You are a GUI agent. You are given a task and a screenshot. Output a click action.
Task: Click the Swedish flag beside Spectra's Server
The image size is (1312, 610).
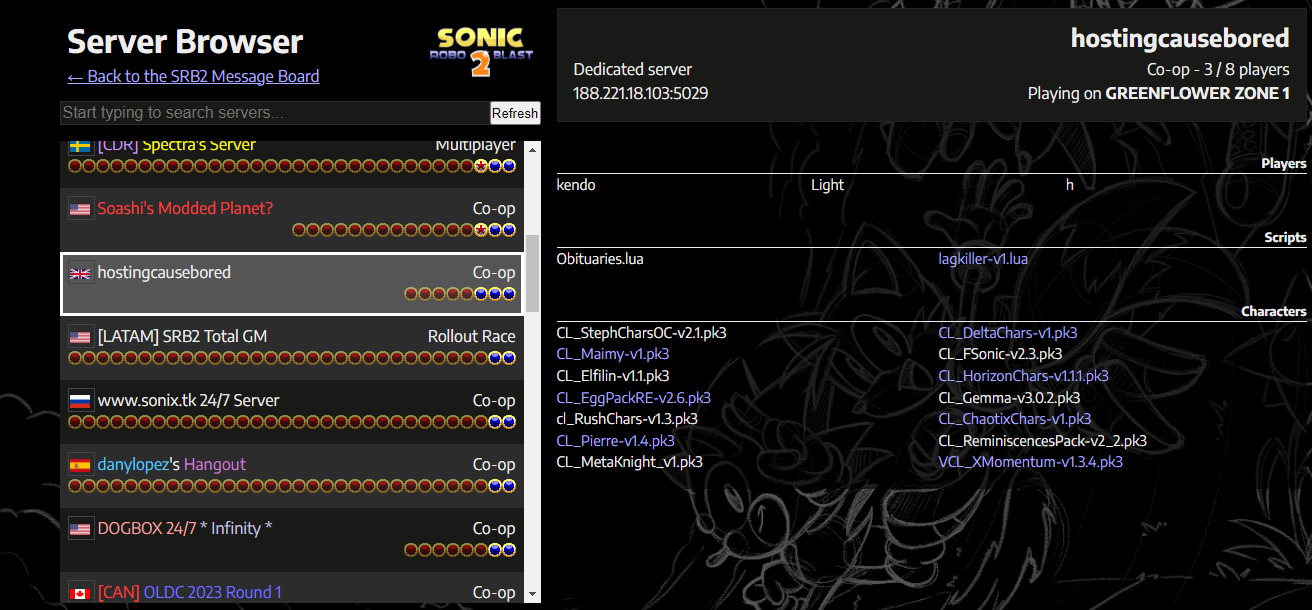pos(81,146)
